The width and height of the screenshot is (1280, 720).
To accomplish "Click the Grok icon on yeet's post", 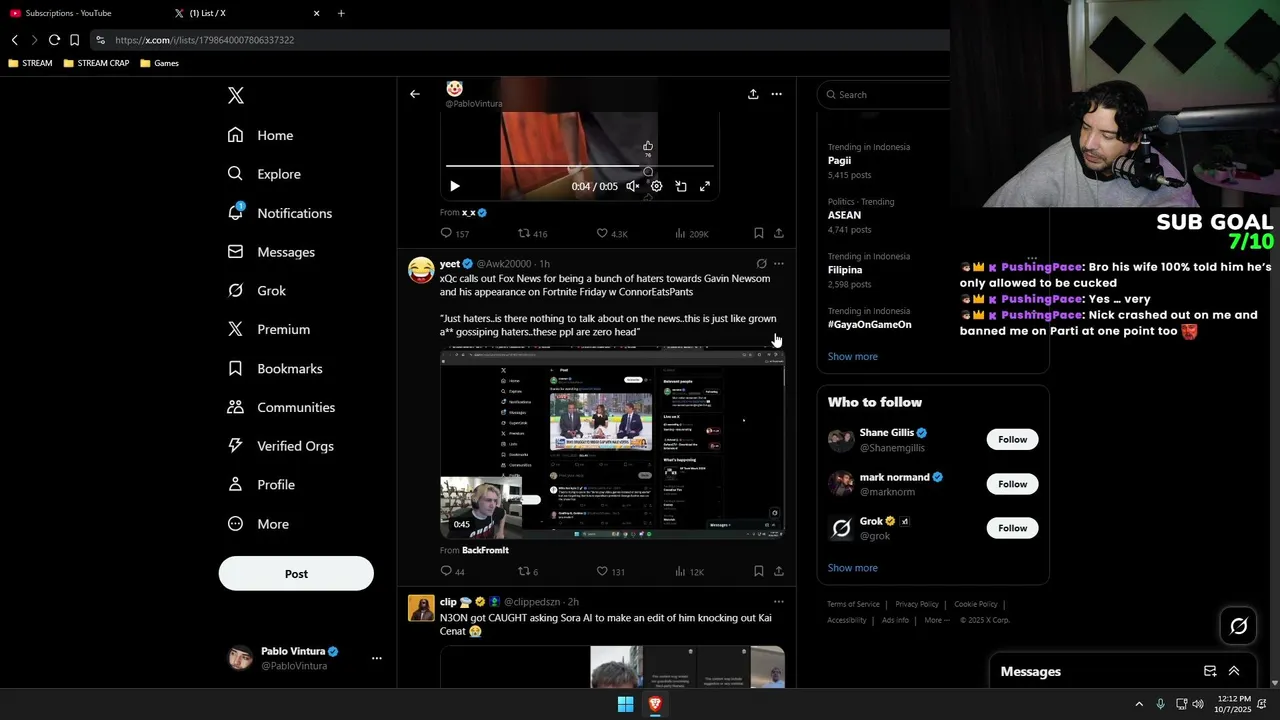I will 762,264.
